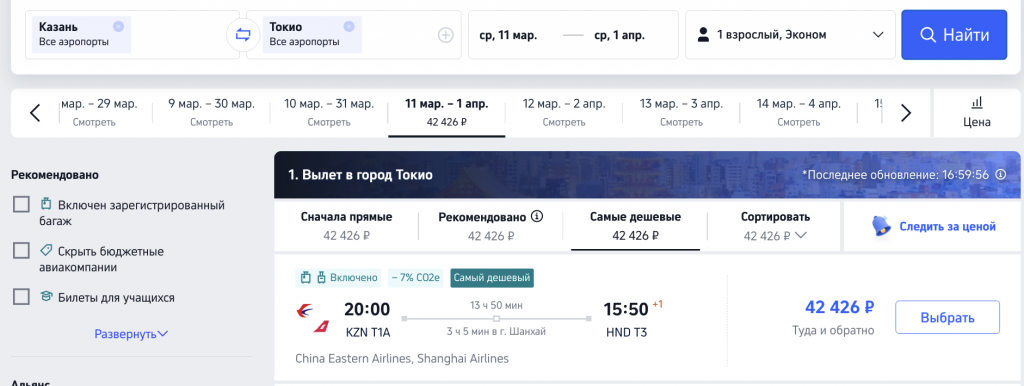Open the Цена price chart
The image size is (1024, 386).
click(x=977, y=112)
